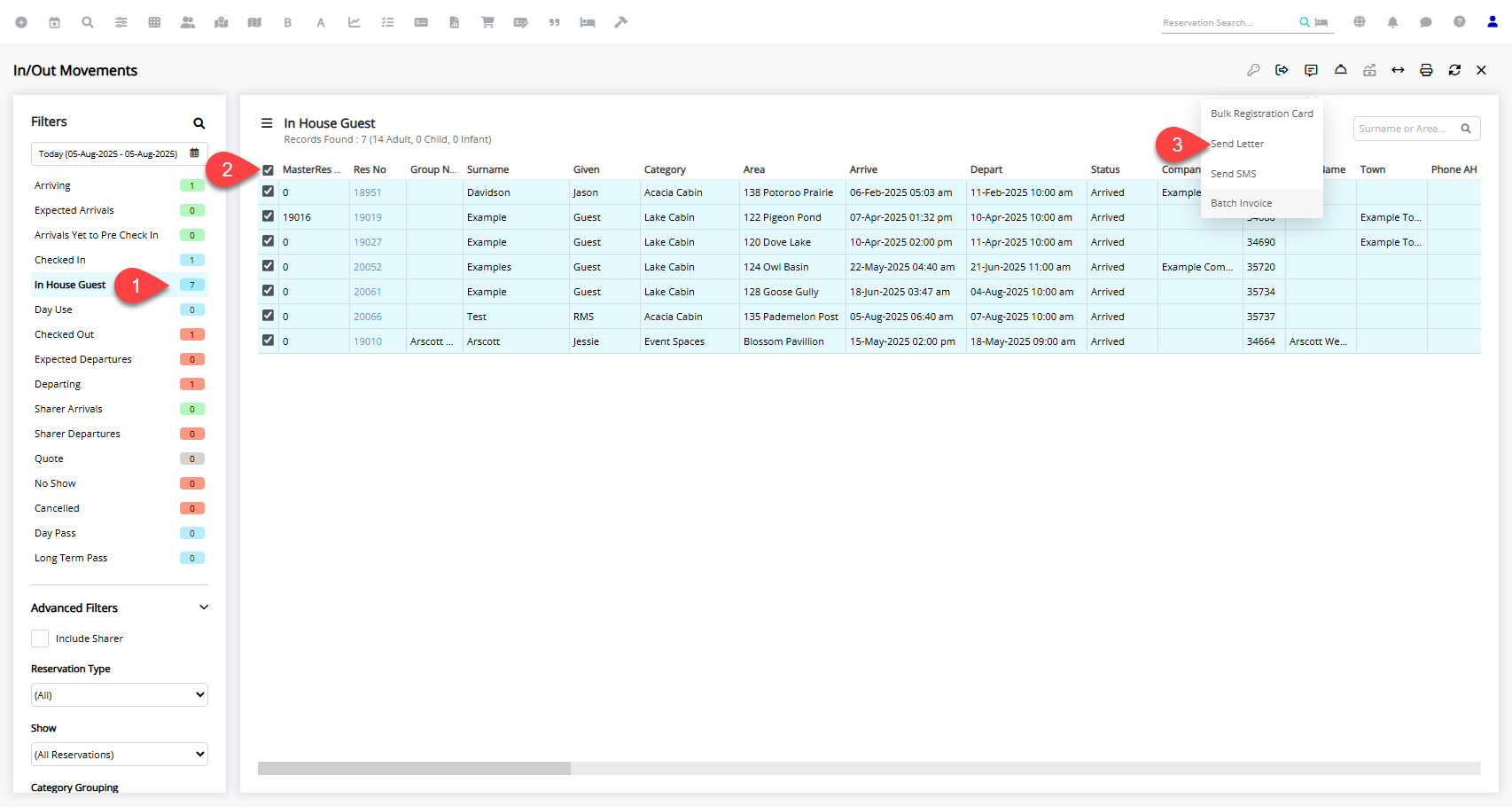This screenshot has height=807, width=1512.
Task: Uncheck the row for reservation 20066
Action: [268, 316]
